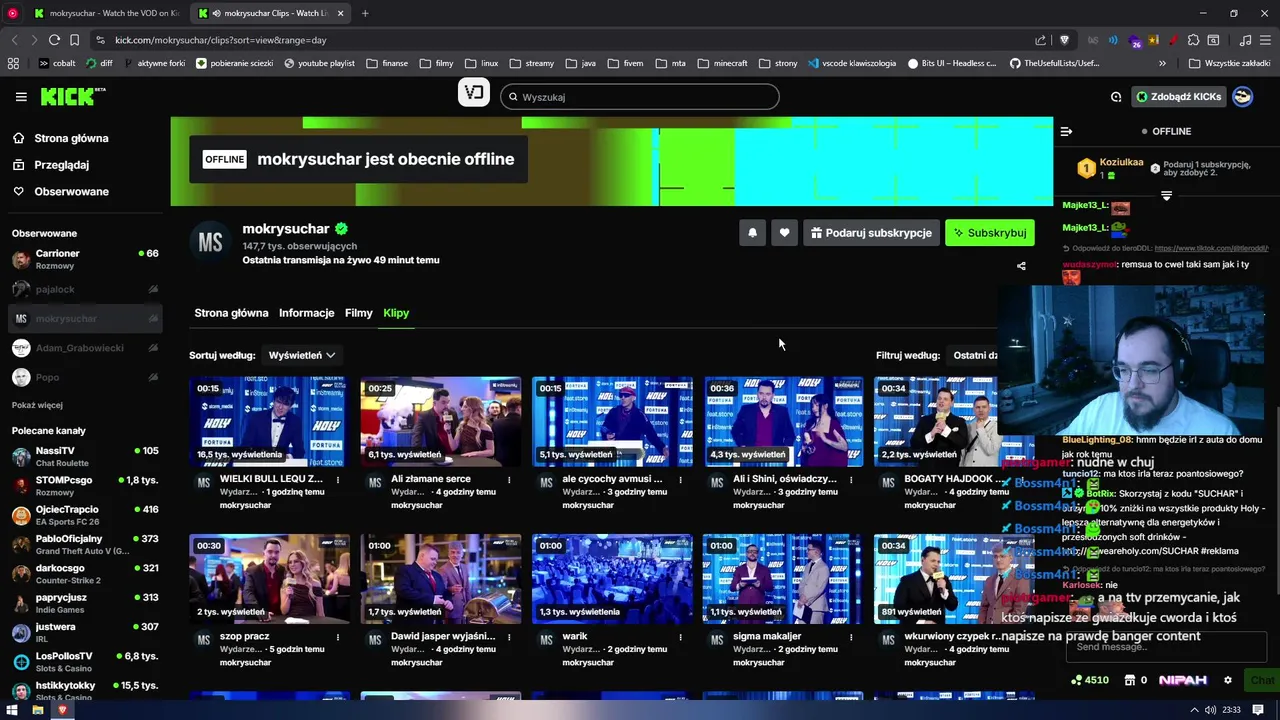This screenshot has height=720, width=1280.
Task: Switch to first browser tab Watch the VOD
Action: click(107, 13)
